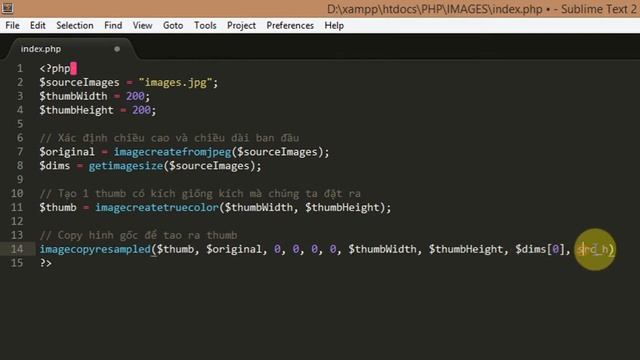The width and height of the screenshot is (640, 360).
Task: Click the value 200 on line 4
Action: point(141,110)
